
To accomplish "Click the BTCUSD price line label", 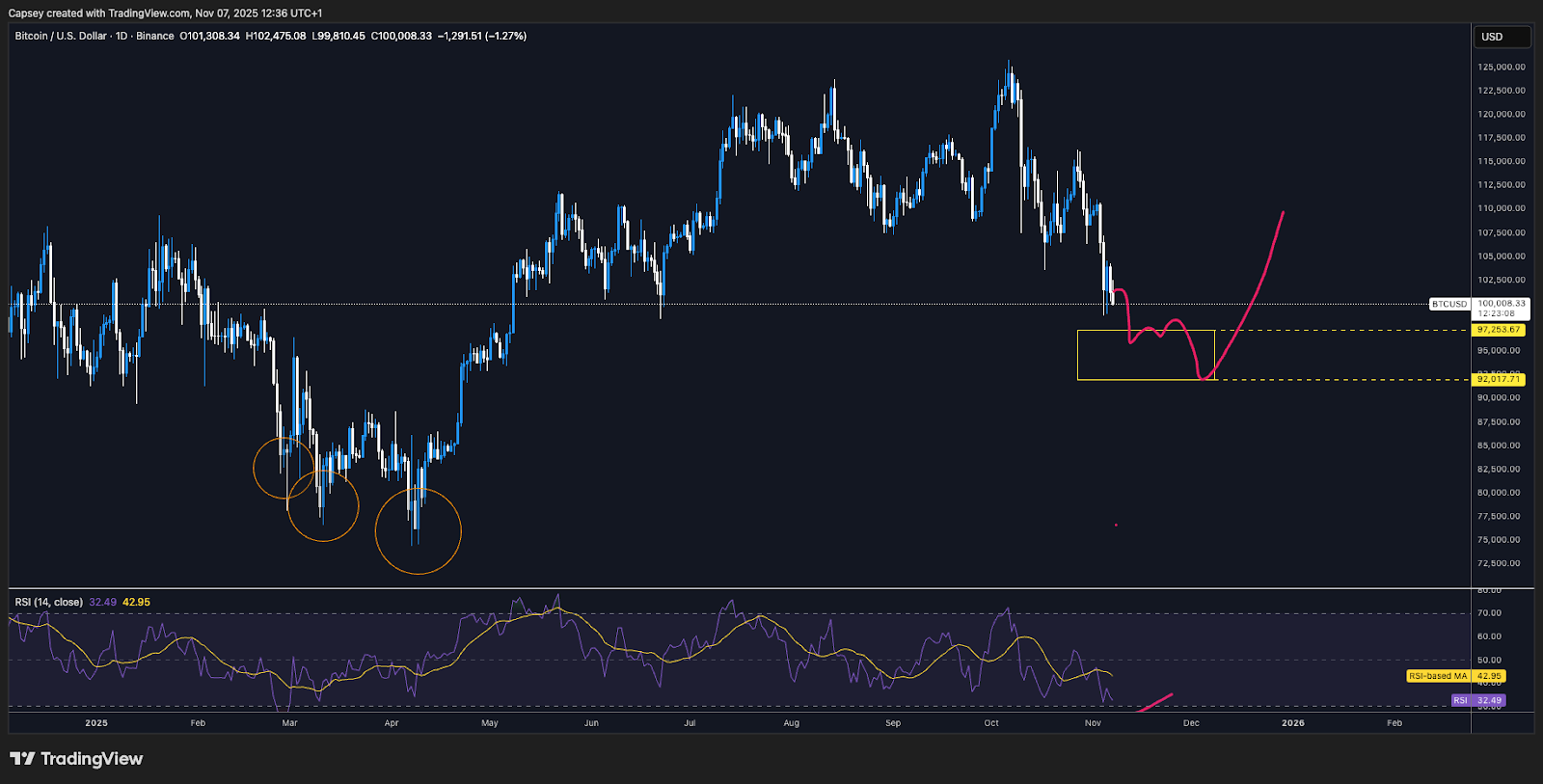I will (x=1448, y=304).
